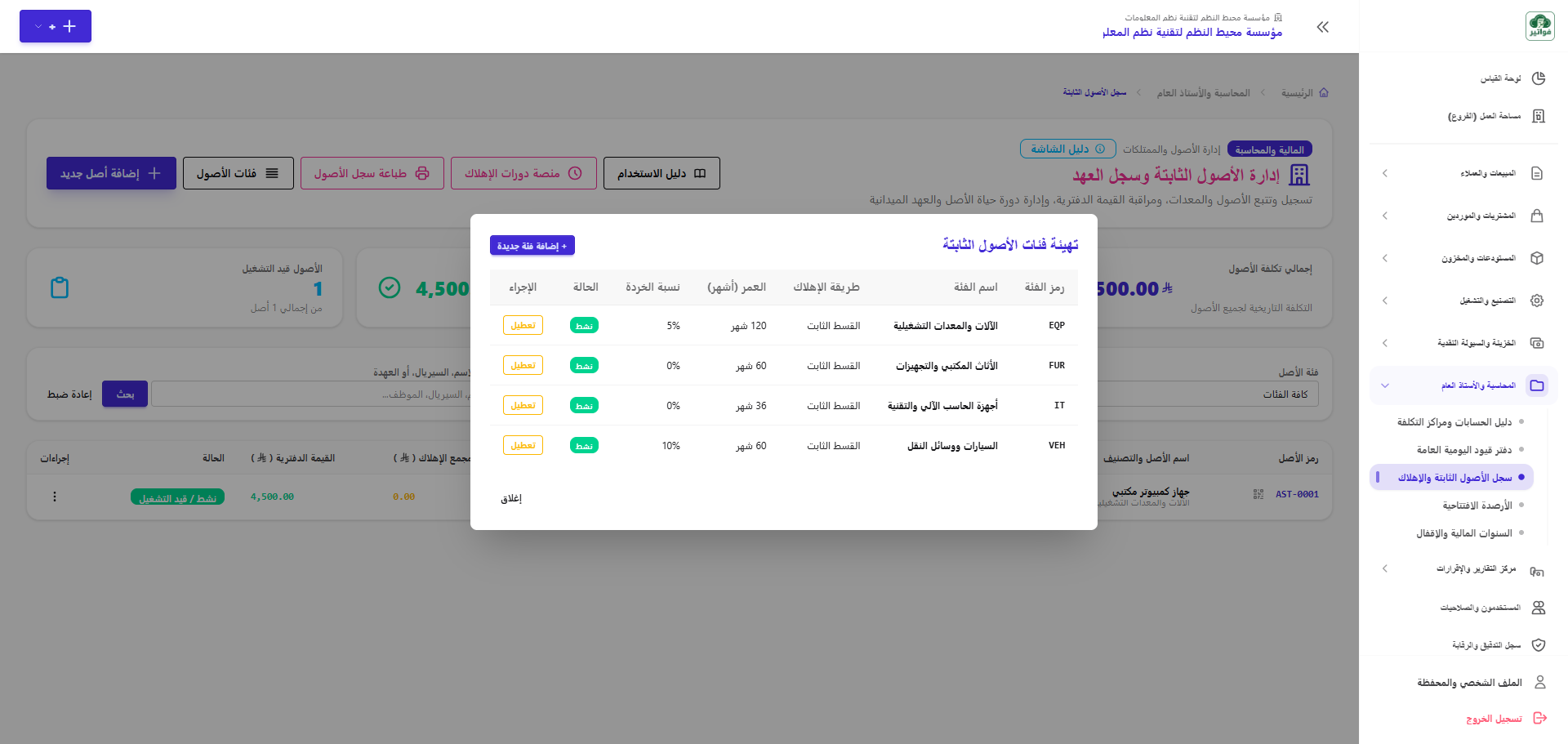Disable the VEH category

pyautogui.click(x=523, y=445)
